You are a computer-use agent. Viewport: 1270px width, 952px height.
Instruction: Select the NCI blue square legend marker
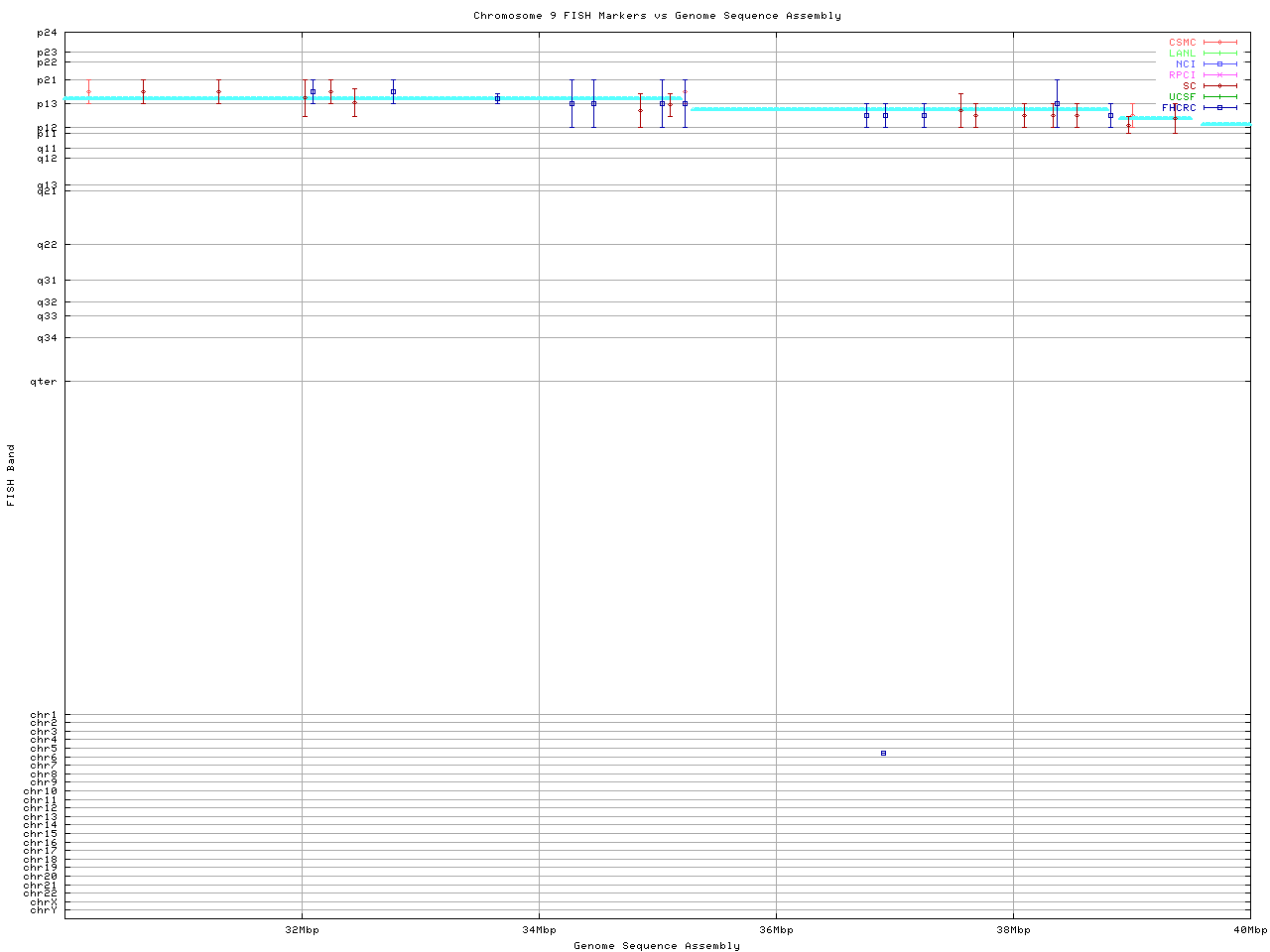(1219, 63)
